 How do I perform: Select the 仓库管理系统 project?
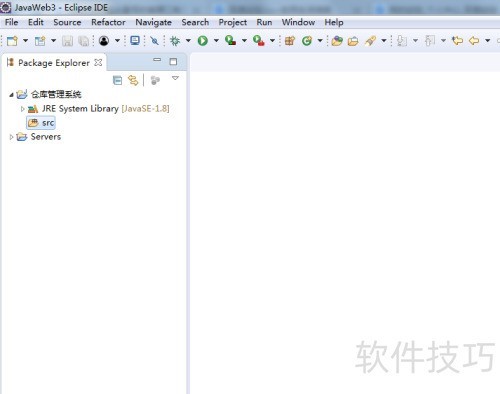tap(56, 94)
